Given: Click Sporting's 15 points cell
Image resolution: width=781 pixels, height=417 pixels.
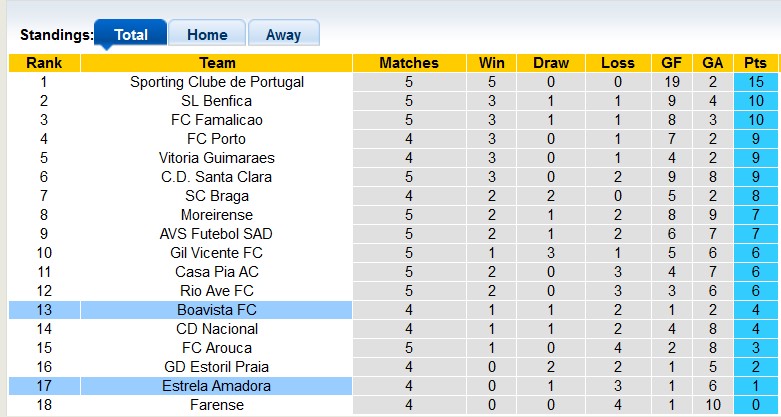Looking at the screenshot, I should click(x=756, y=82).
